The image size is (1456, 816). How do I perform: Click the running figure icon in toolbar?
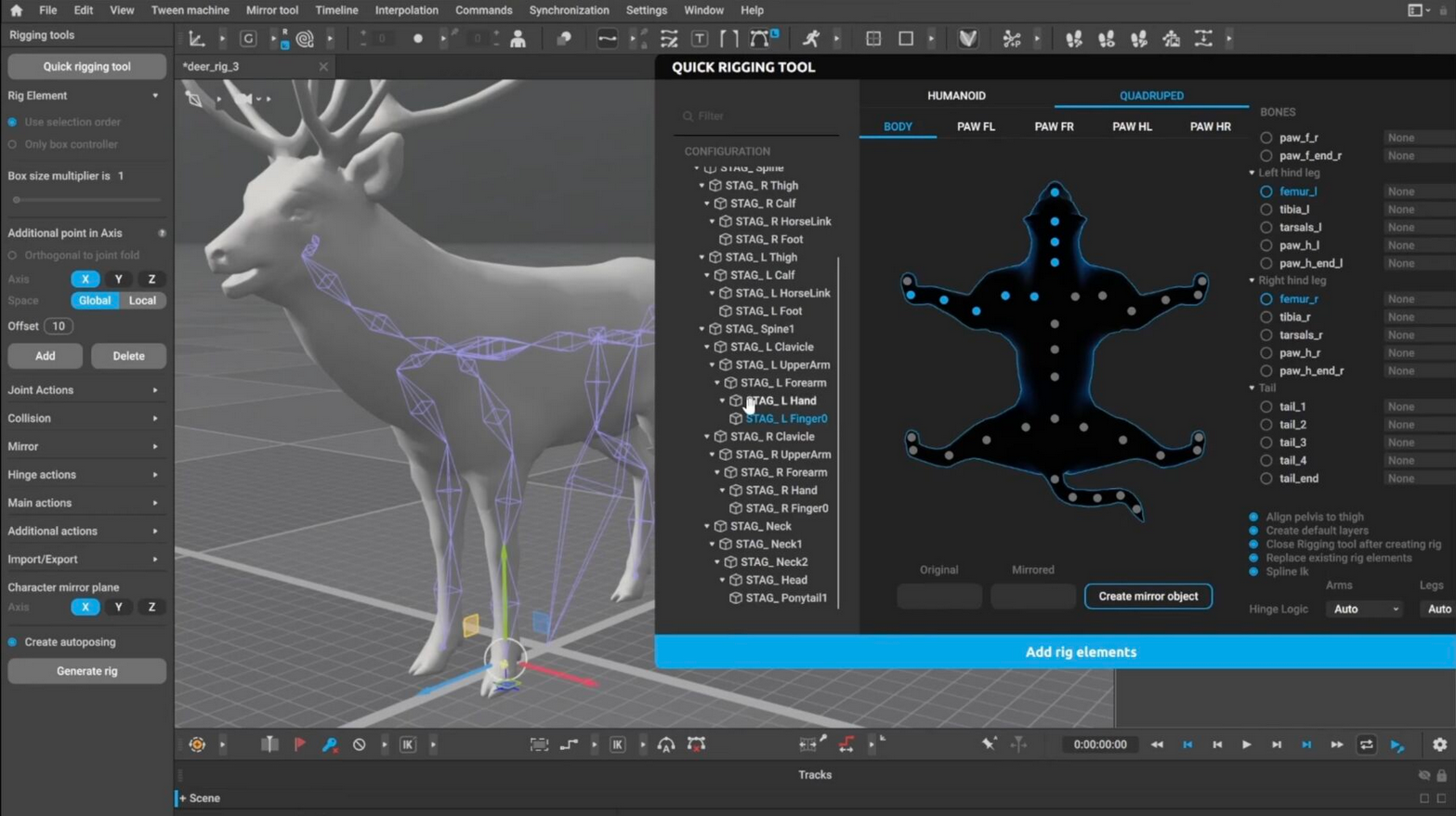pyautogui.click(x=811, y=39)
